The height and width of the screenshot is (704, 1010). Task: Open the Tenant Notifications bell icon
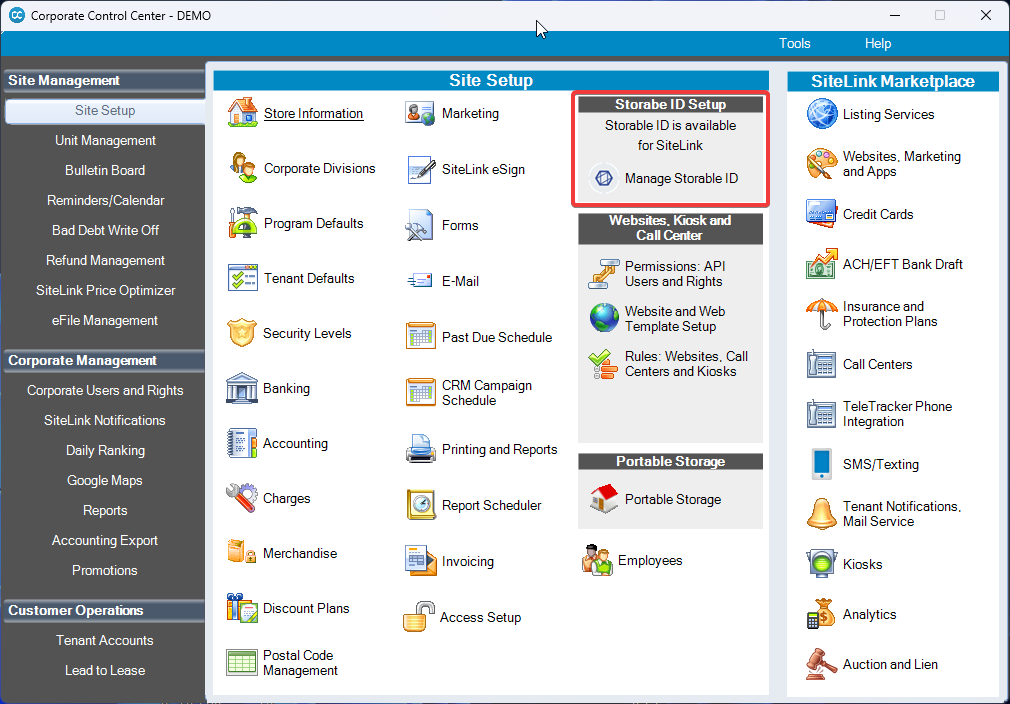822,514
